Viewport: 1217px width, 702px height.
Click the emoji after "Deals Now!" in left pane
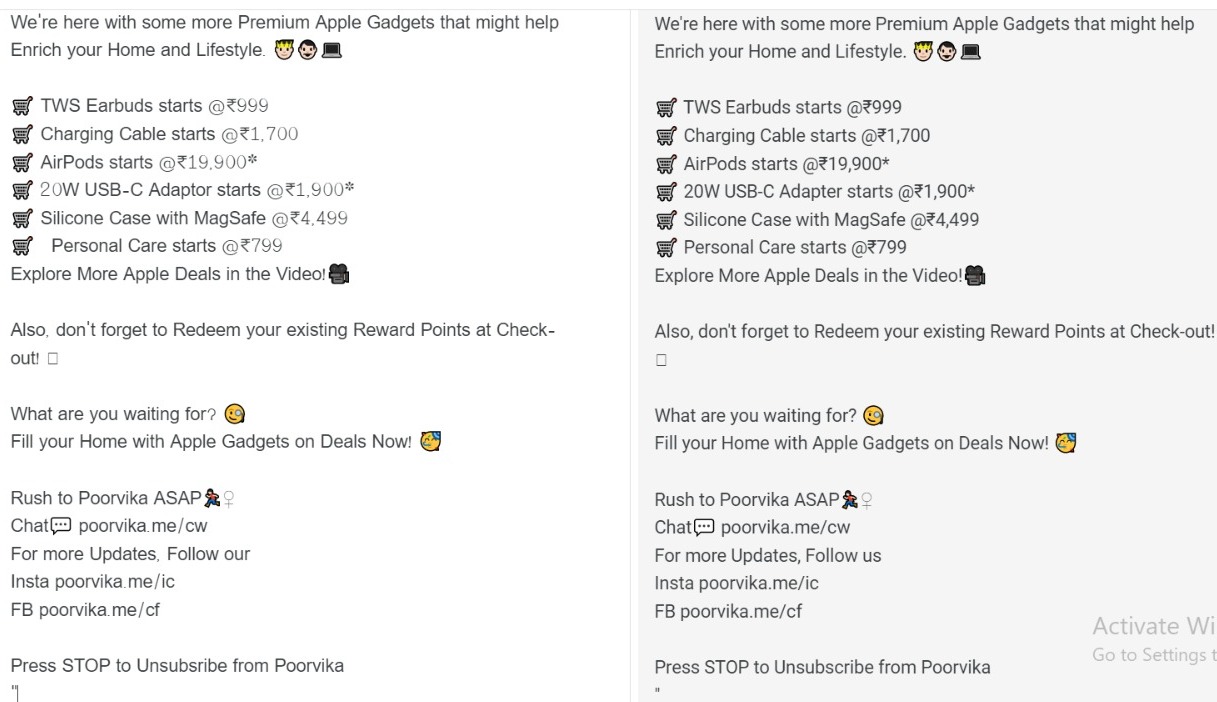click(x=431, y=442)
